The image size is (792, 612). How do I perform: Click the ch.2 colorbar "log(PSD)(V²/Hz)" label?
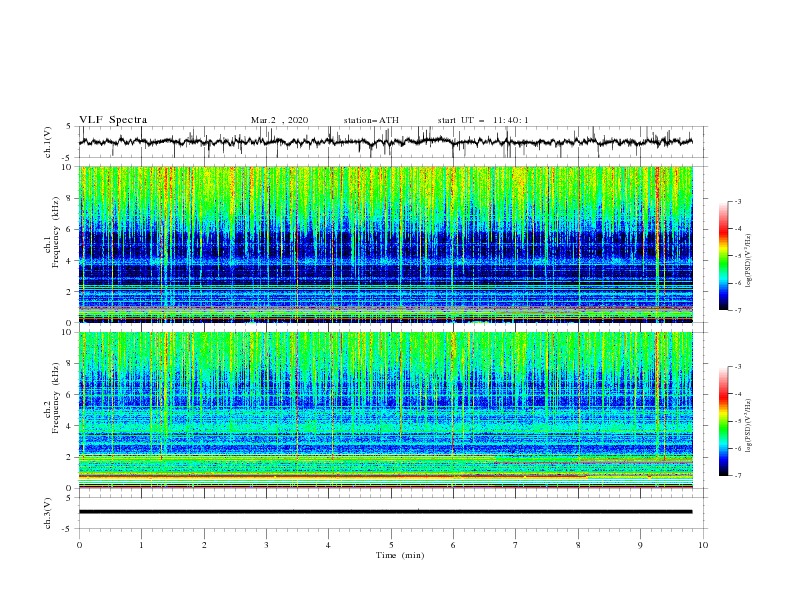(749, 426)
